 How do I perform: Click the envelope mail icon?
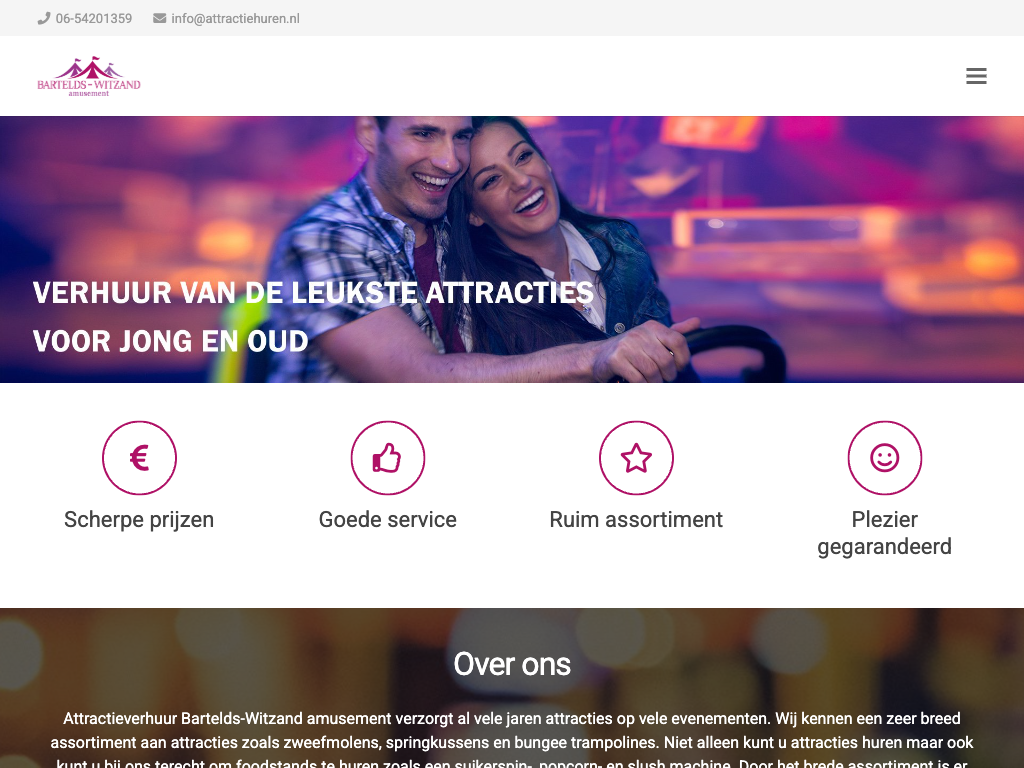coord(159,18)
